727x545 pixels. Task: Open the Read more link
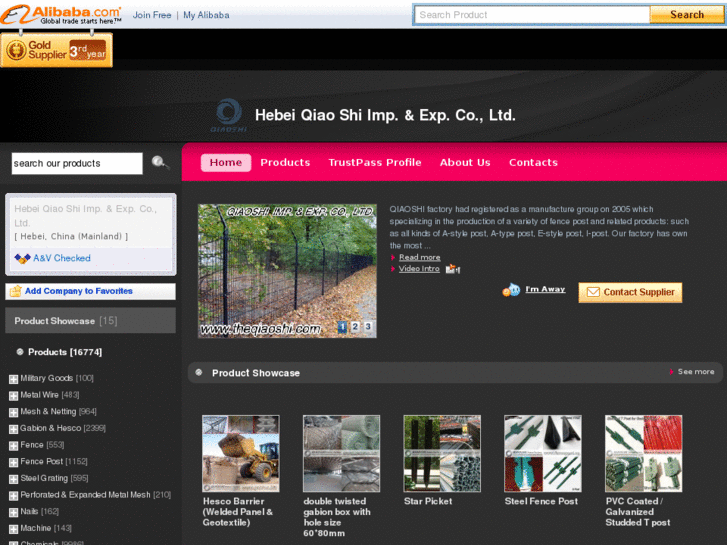pos(420,257)
